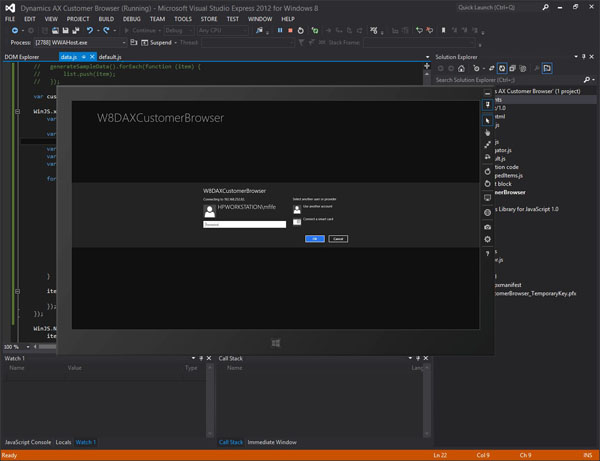Click the Undo arrow icon
Image resolution: width=600 pixels, height=461 pixels.
point(90,30)
